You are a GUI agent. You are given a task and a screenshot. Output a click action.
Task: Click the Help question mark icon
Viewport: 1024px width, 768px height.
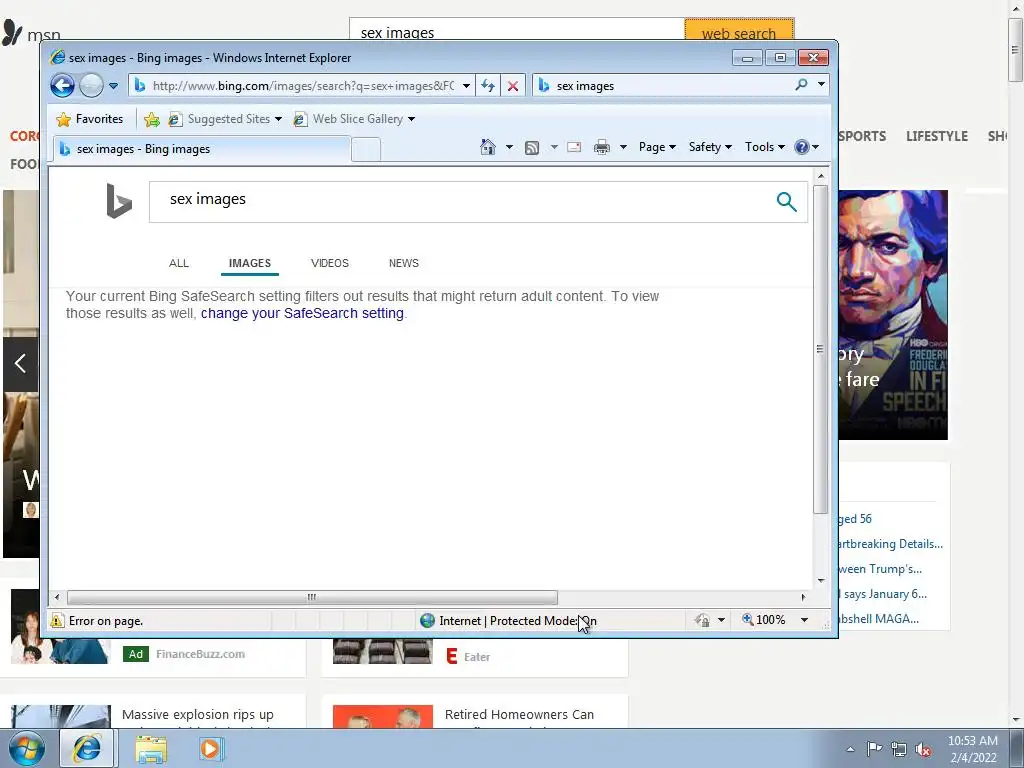[802, 147]
